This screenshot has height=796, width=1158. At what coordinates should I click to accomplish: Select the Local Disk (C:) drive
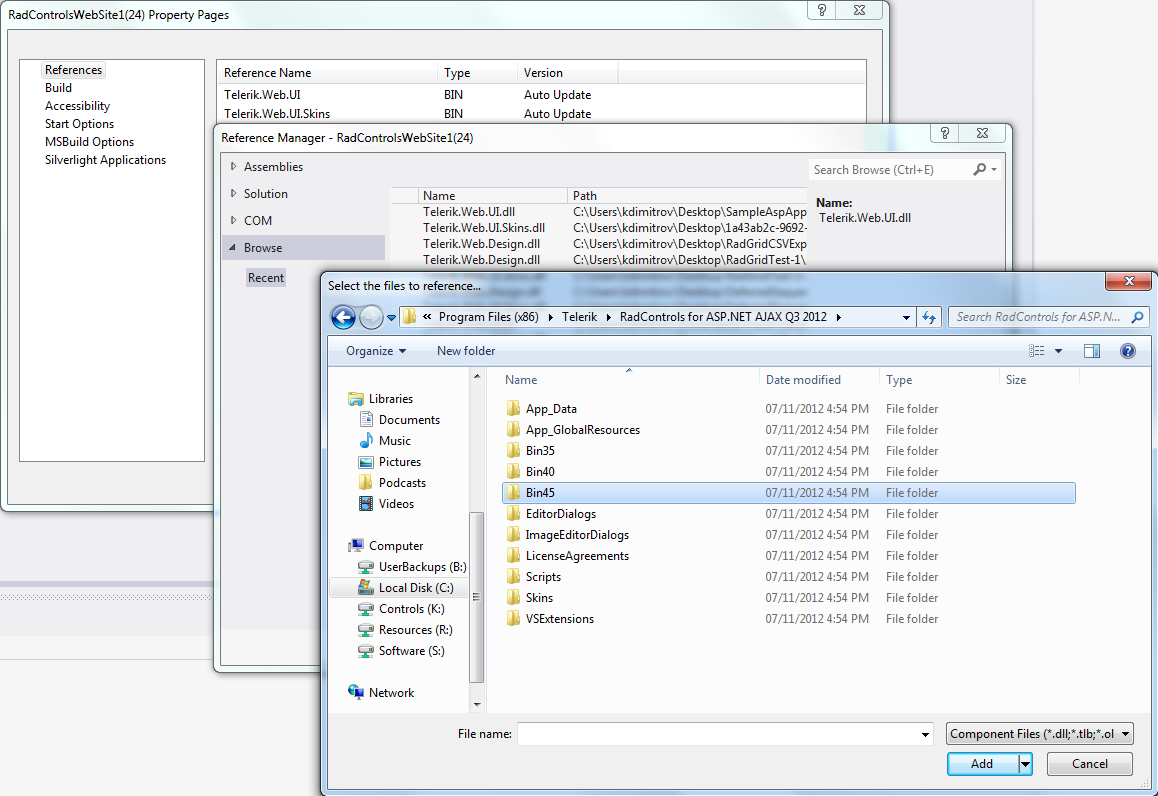[415, 588]
